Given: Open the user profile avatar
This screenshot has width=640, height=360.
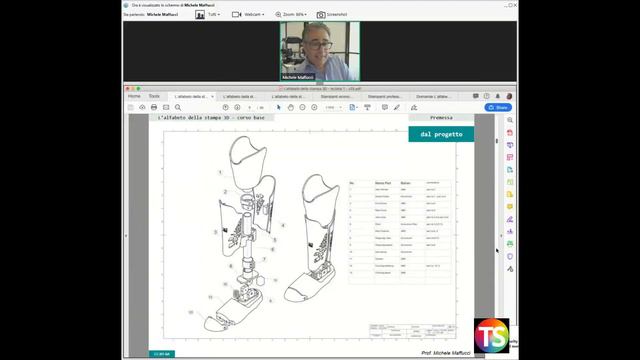Looking at the screenshot, I should 509,96.
